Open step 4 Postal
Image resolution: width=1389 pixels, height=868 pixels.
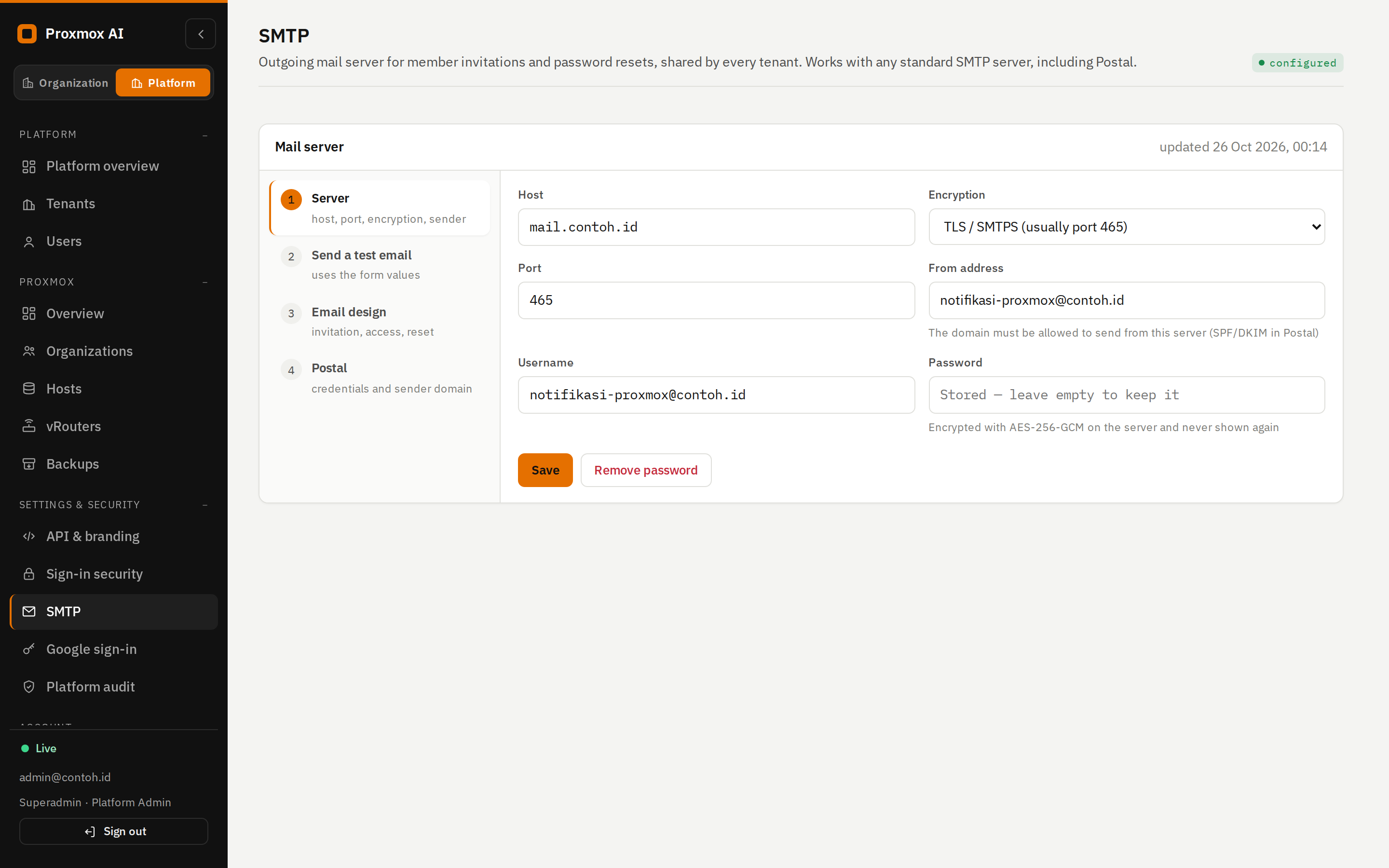(380, 379)
